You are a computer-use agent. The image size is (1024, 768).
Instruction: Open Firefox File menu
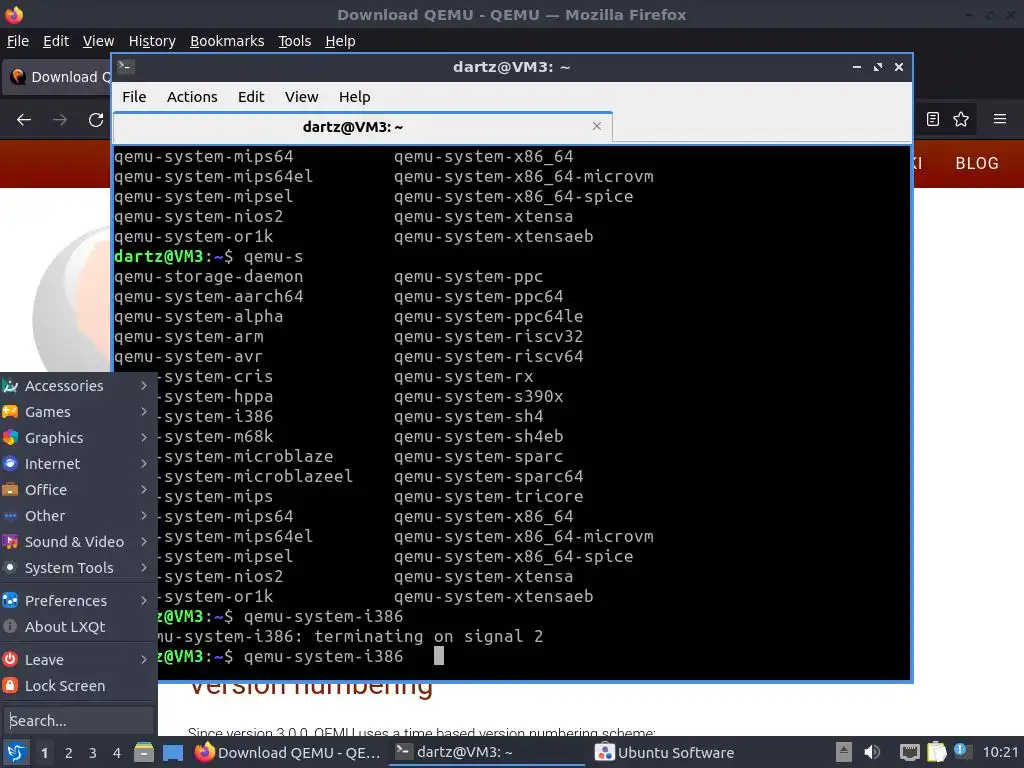[18, 41]
